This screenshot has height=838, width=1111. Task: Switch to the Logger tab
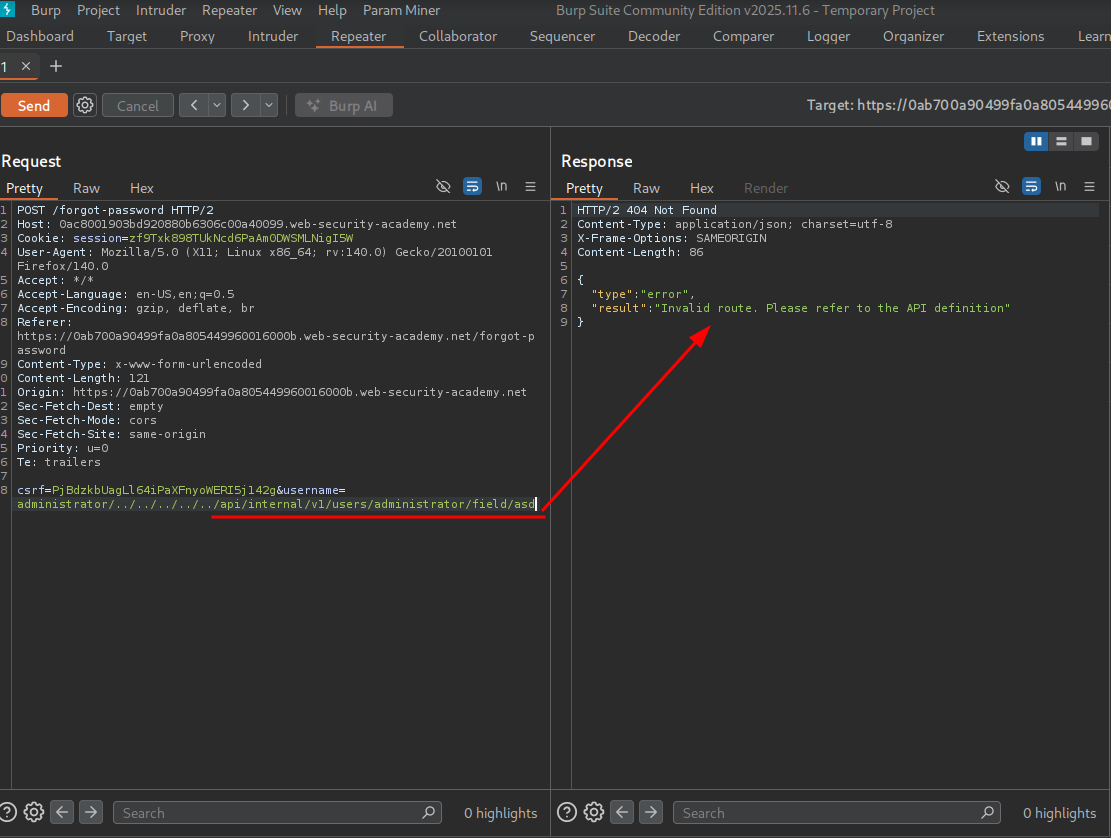tap(828, 36)
